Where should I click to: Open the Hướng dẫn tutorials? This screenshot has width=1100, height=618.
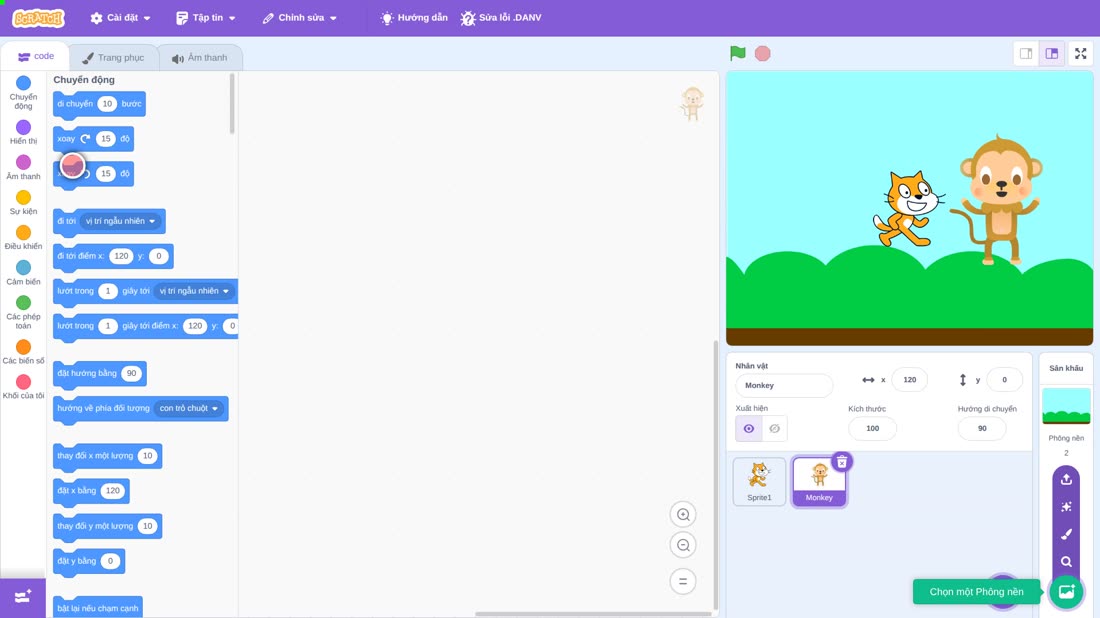point(414,18)
